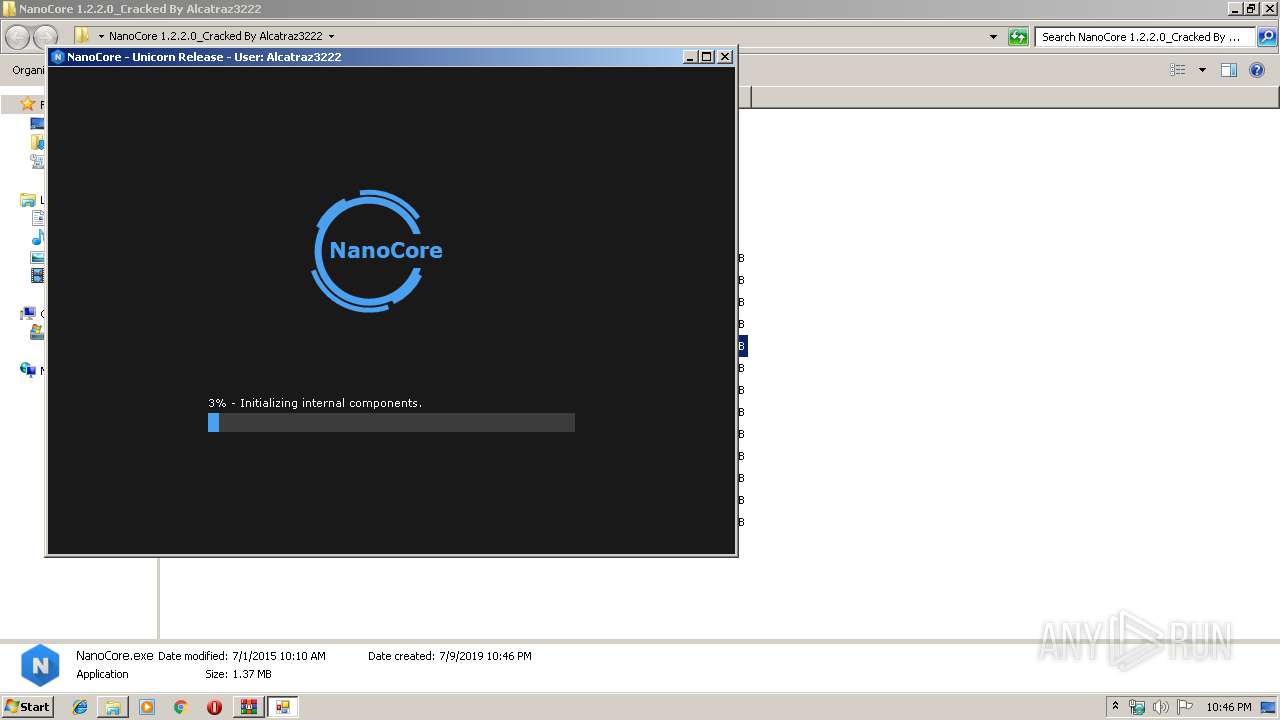Select the Music library icon
The width and height of the screenshot is (1280, 720).
38,238
